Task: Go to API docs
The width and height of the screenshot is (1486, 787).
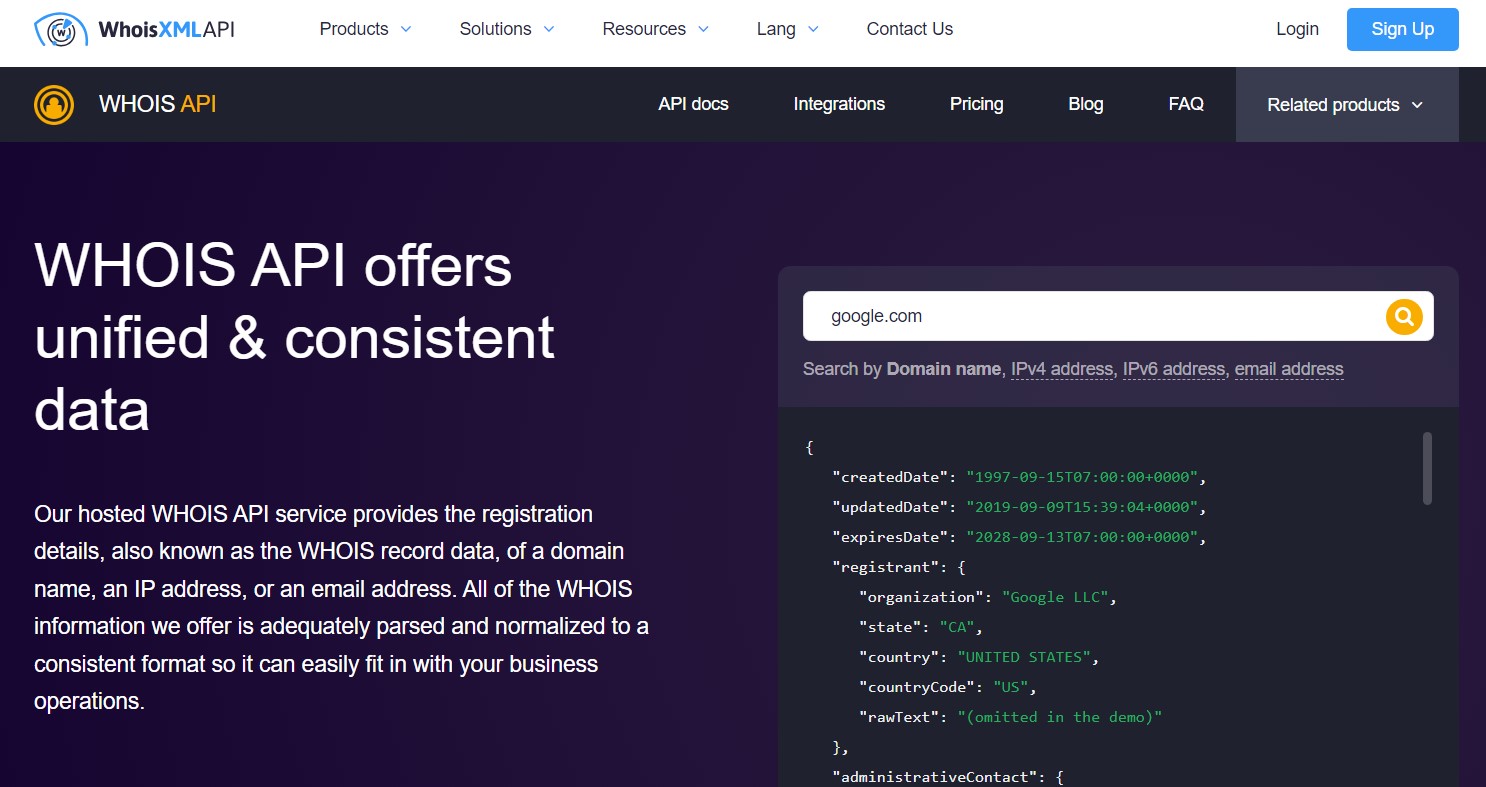Action: [x=693, y=104]
